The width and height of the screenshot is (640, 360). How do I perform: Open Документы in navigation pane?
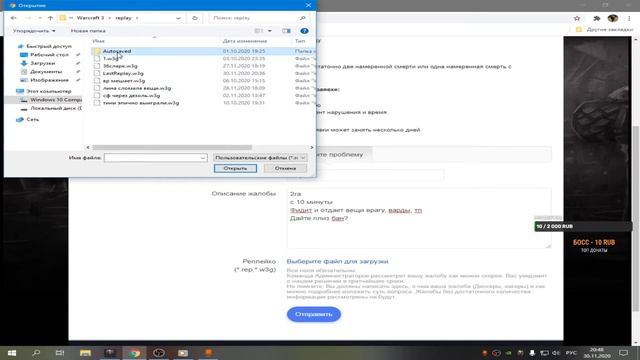coord(46,72)
